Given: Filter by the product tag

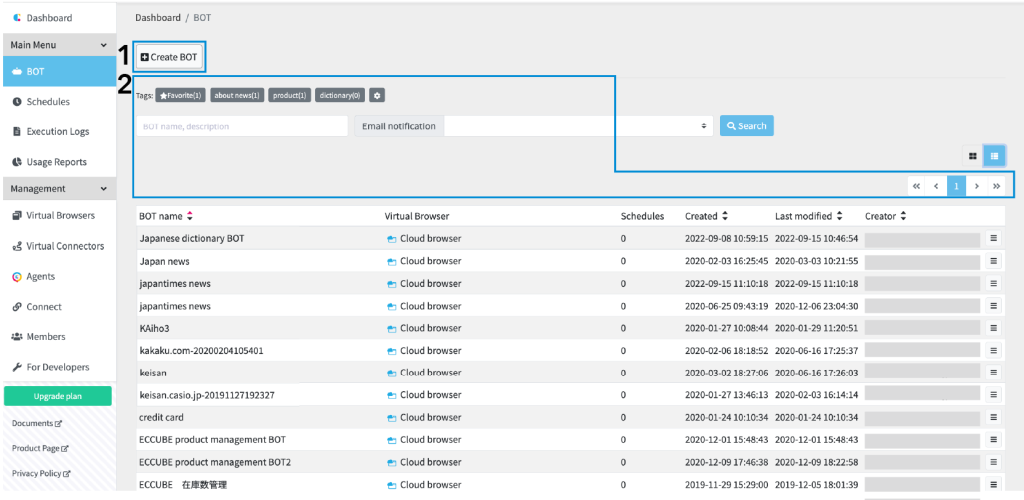Looking at the screenshot, I should 289,95.
